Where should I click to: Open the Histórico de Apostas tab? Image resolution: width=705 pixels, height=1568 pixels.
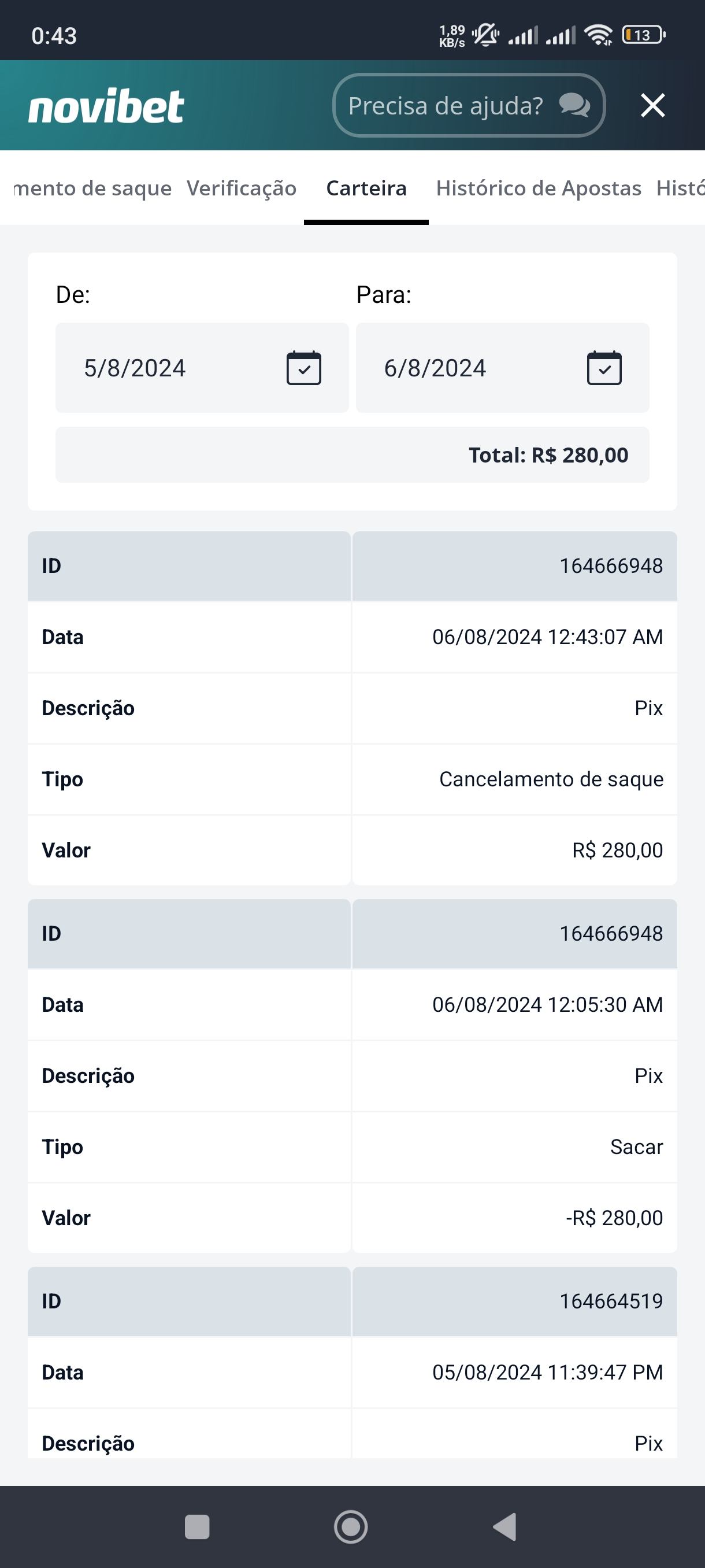[x=539, y=188]
